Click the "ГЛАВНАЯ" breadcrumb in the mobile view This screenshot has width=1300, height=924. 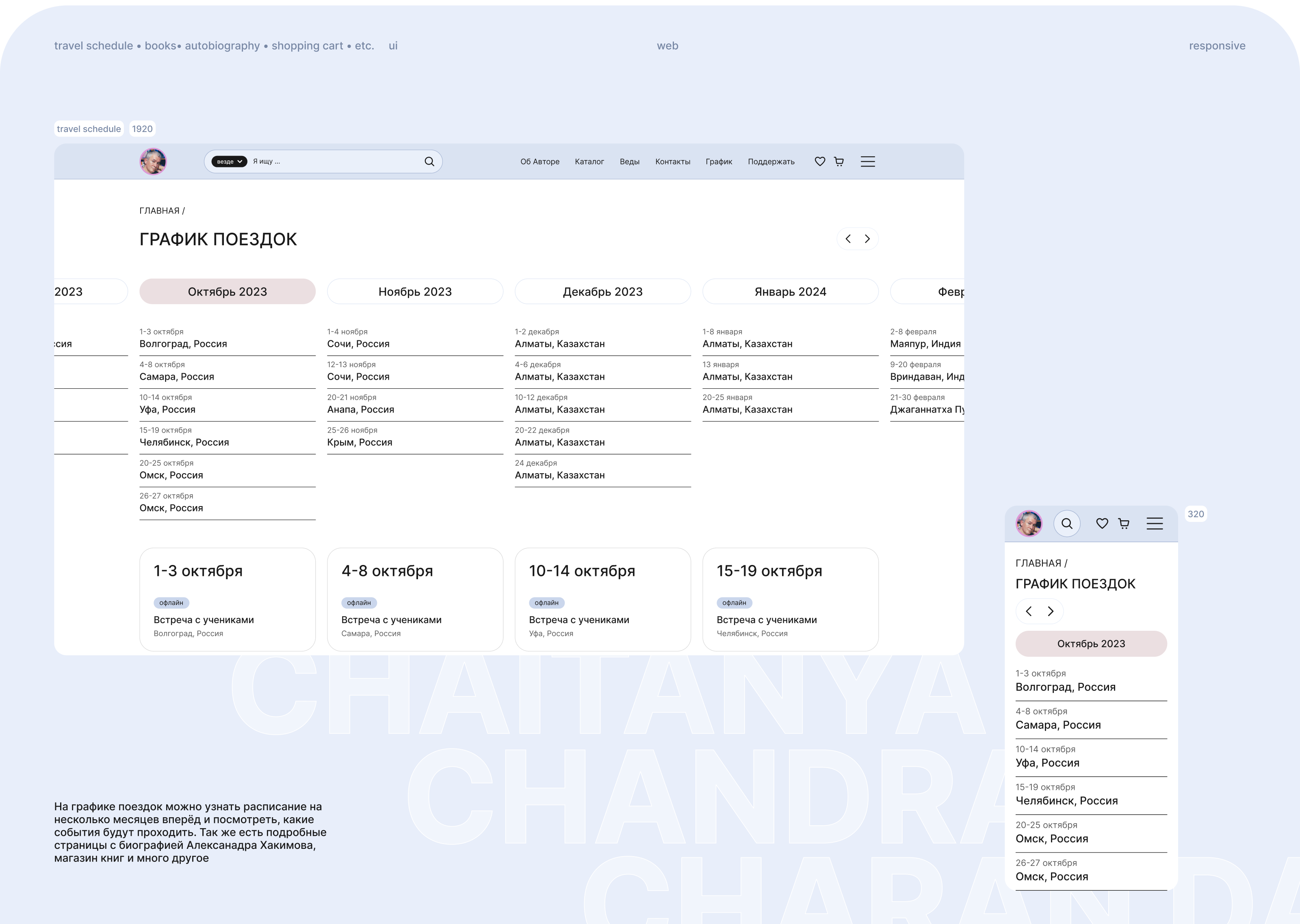coord(1038,563)
